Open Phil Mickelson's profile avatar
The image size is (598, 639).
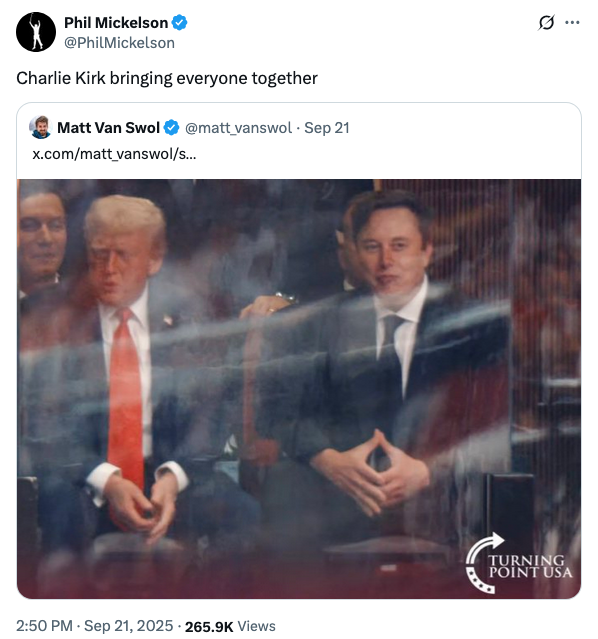[36, 32]
